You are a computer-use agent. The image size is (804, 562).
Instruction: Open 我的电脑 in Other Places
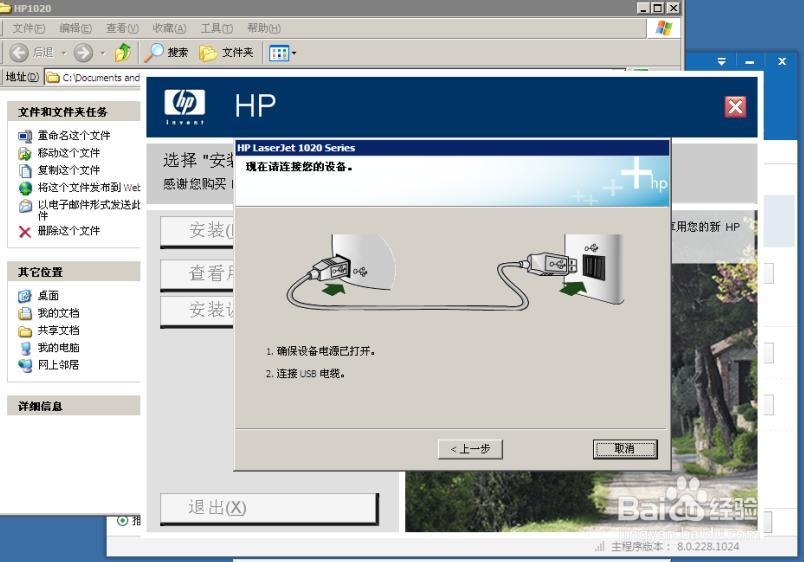point(58,348)
